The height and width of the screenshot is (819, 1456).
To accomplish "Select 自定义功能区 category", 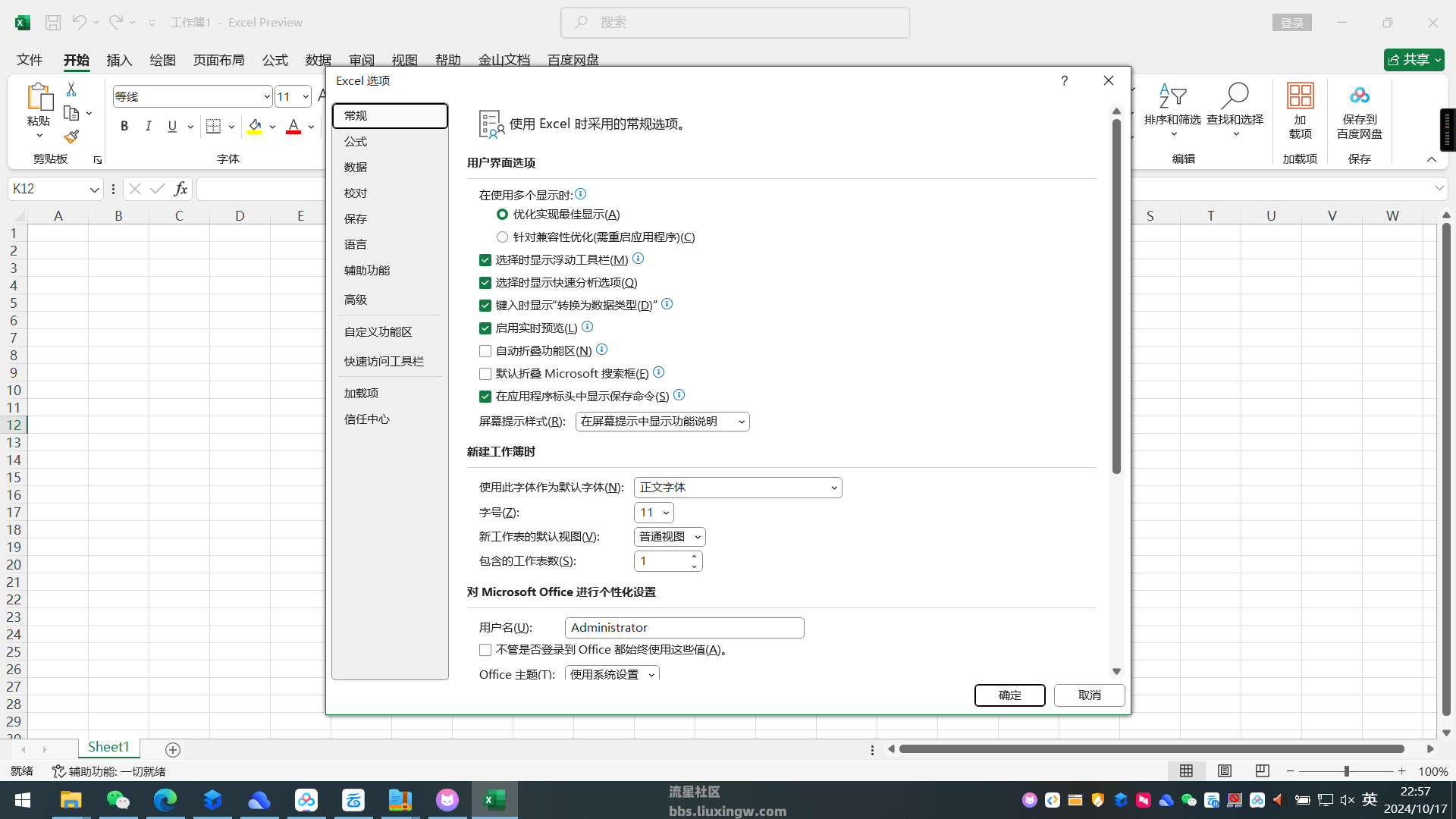I will tap(389, 332).
